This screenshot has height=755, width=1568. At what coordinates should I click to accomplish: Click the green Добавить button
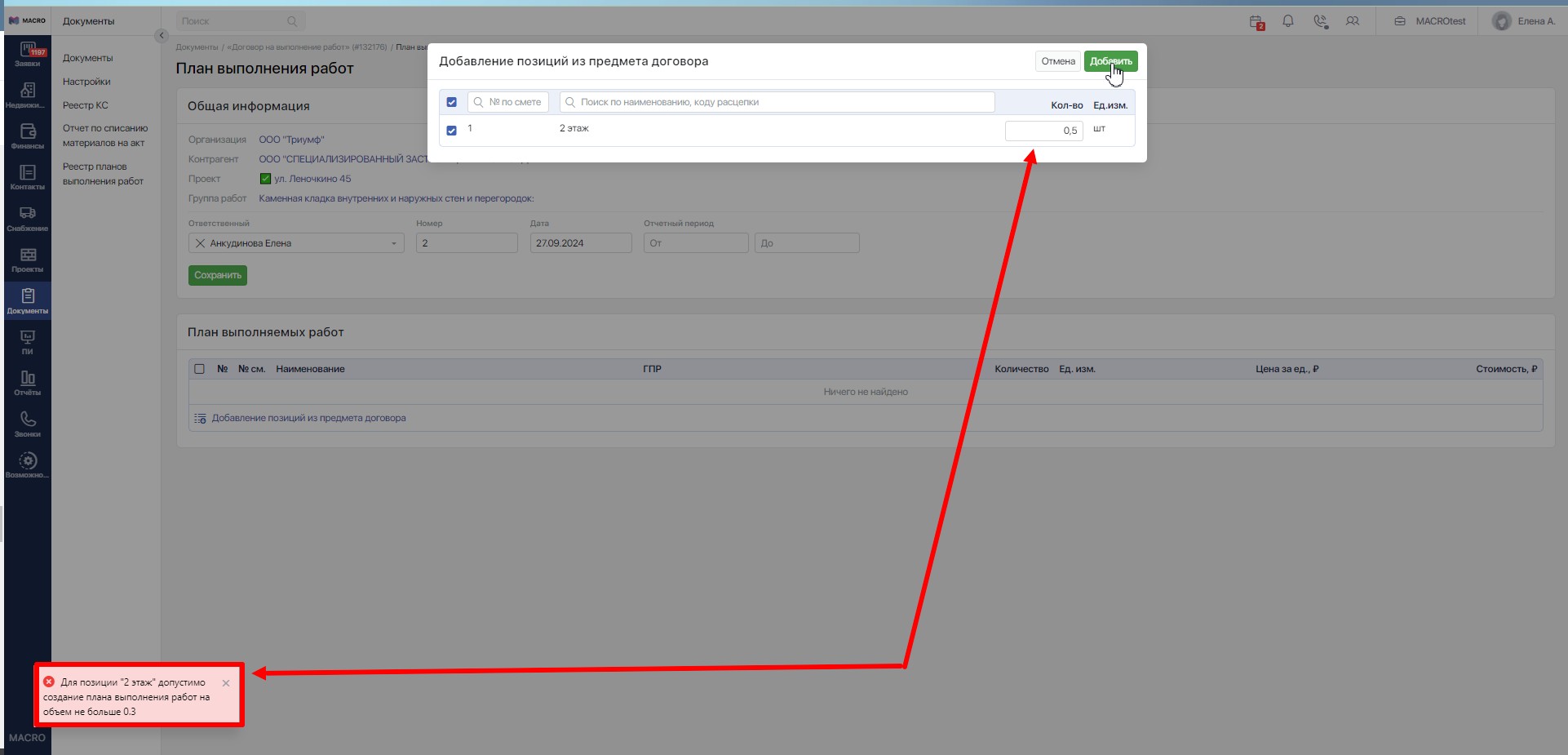pyautogui.click(x=1110, y=61)
